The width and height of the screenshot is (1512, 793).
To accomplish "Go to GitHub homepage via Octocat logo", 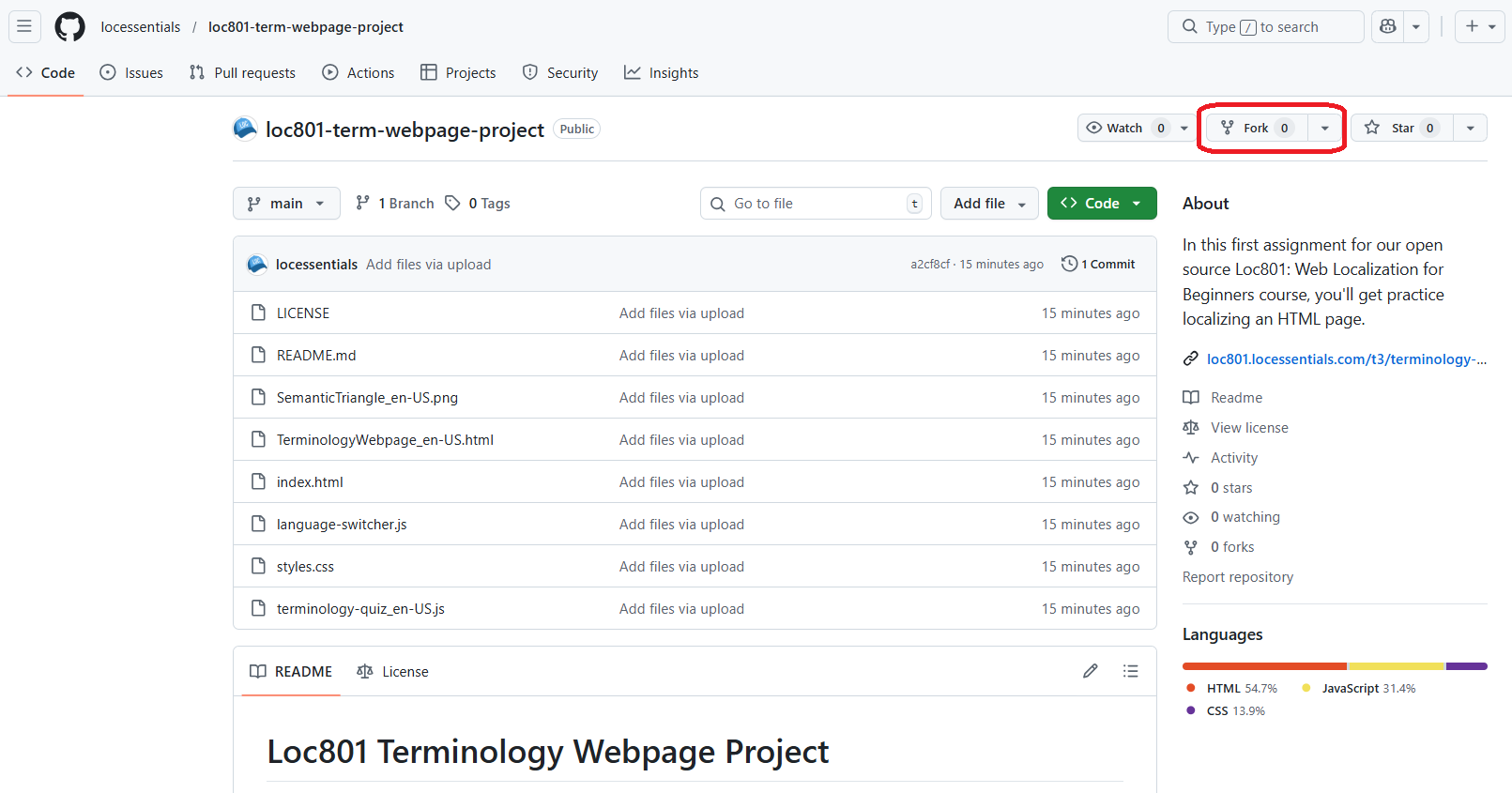I will pyautogui.click(x=69, y=27).
